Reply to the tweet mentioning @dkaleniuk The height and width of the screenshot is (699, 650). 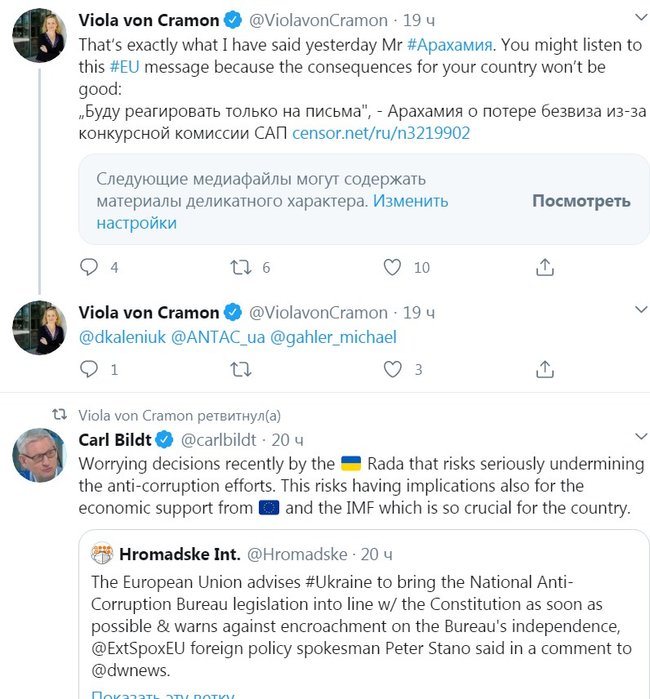(89, 369)
